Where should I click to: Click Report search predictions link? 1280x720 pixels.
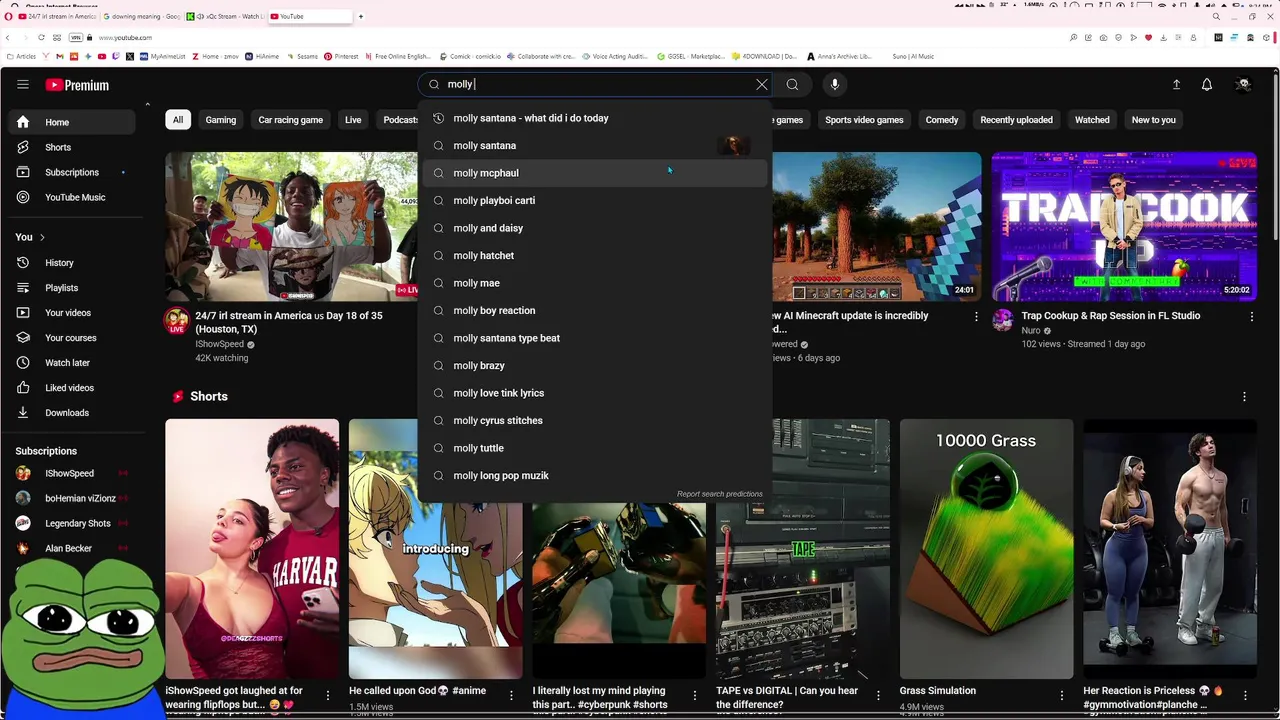click(x=719, y=494)
